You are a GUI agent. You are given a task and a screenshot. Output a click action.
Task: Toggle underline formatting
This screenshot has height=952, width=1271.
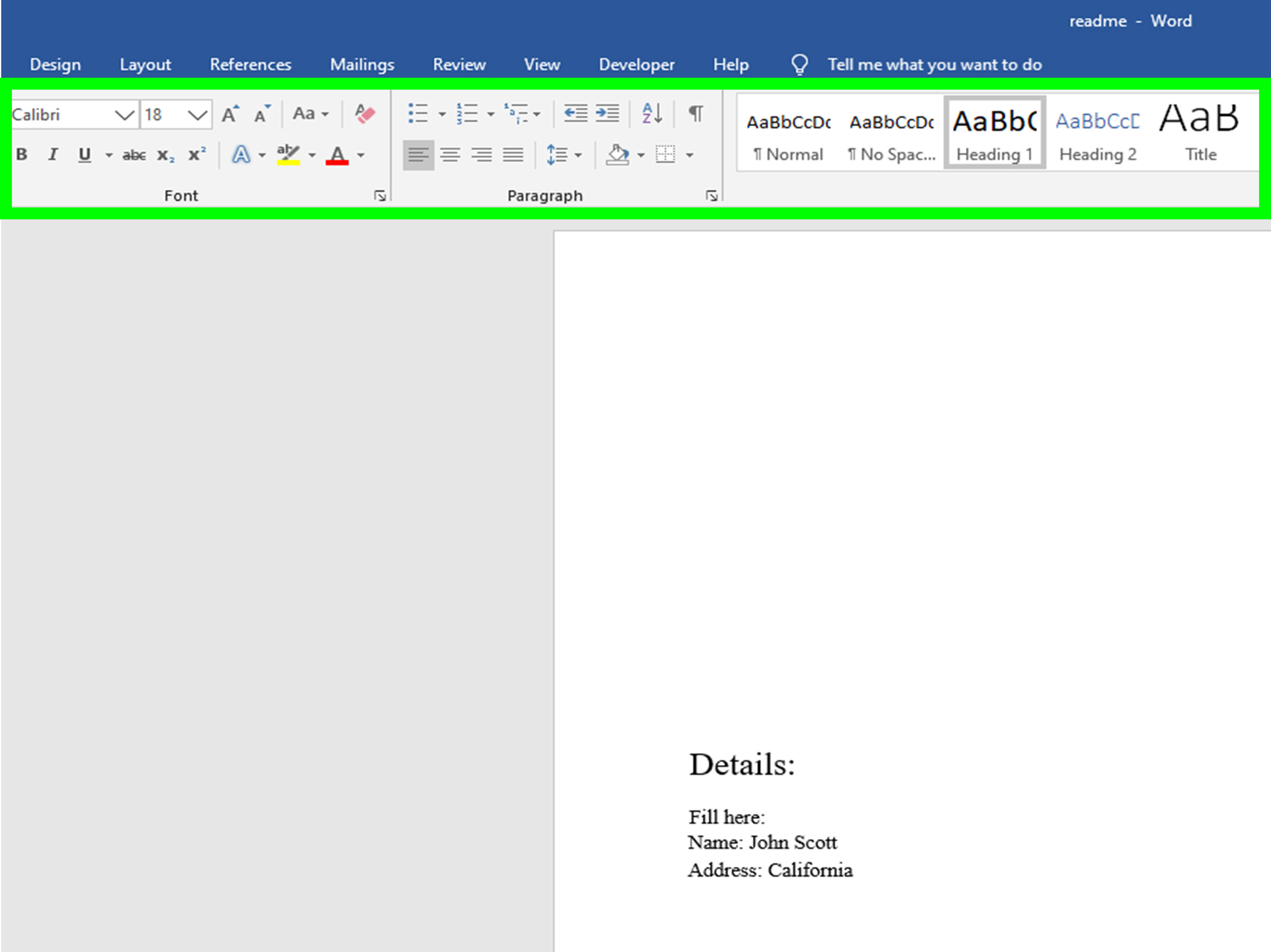85,155
